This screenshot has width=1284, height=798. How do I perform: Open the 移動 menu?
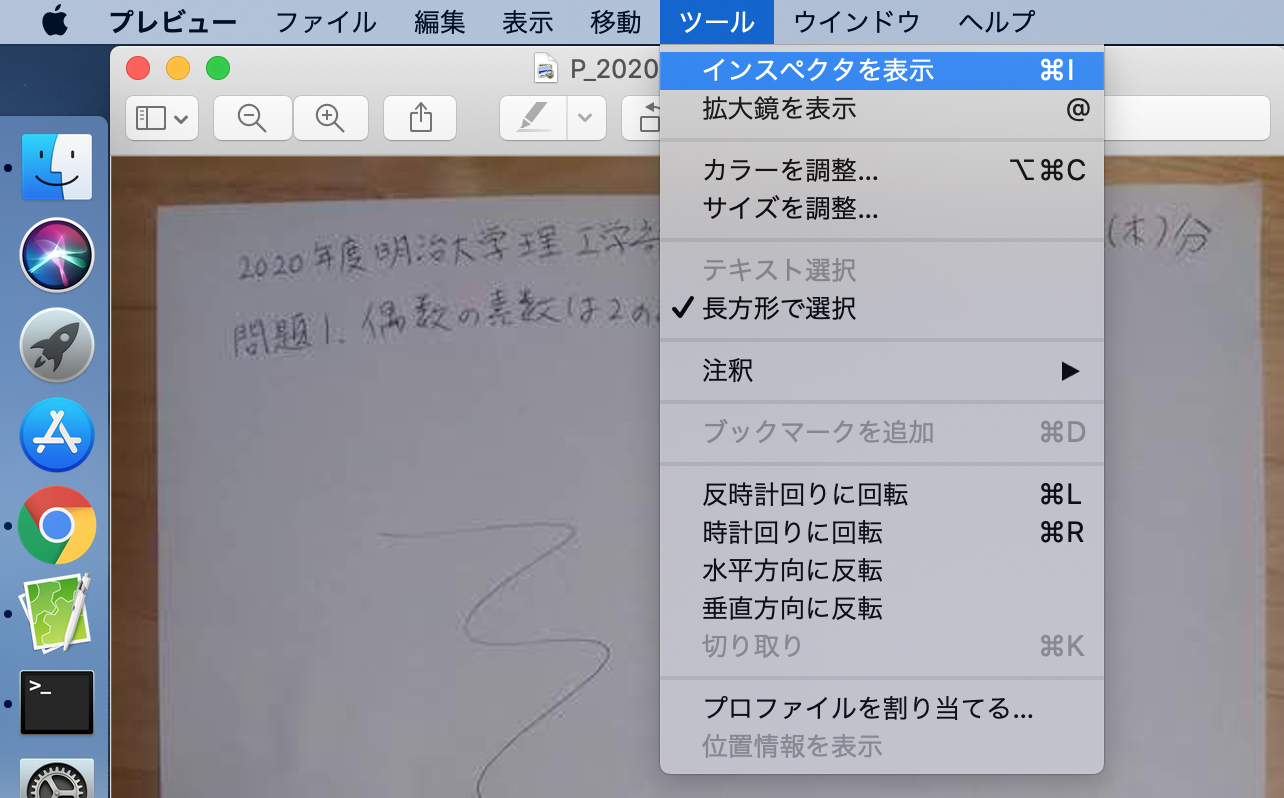[x=616, y=22]
